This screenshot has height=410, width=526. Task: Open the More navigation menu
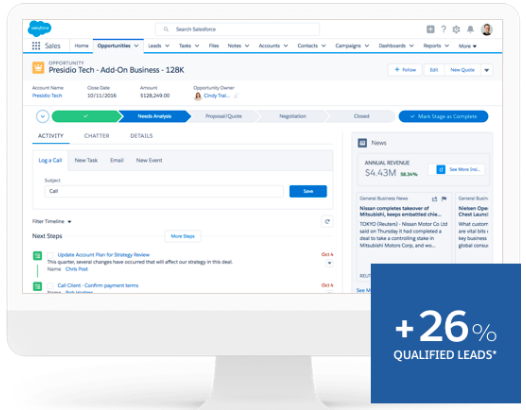point(467,46)
